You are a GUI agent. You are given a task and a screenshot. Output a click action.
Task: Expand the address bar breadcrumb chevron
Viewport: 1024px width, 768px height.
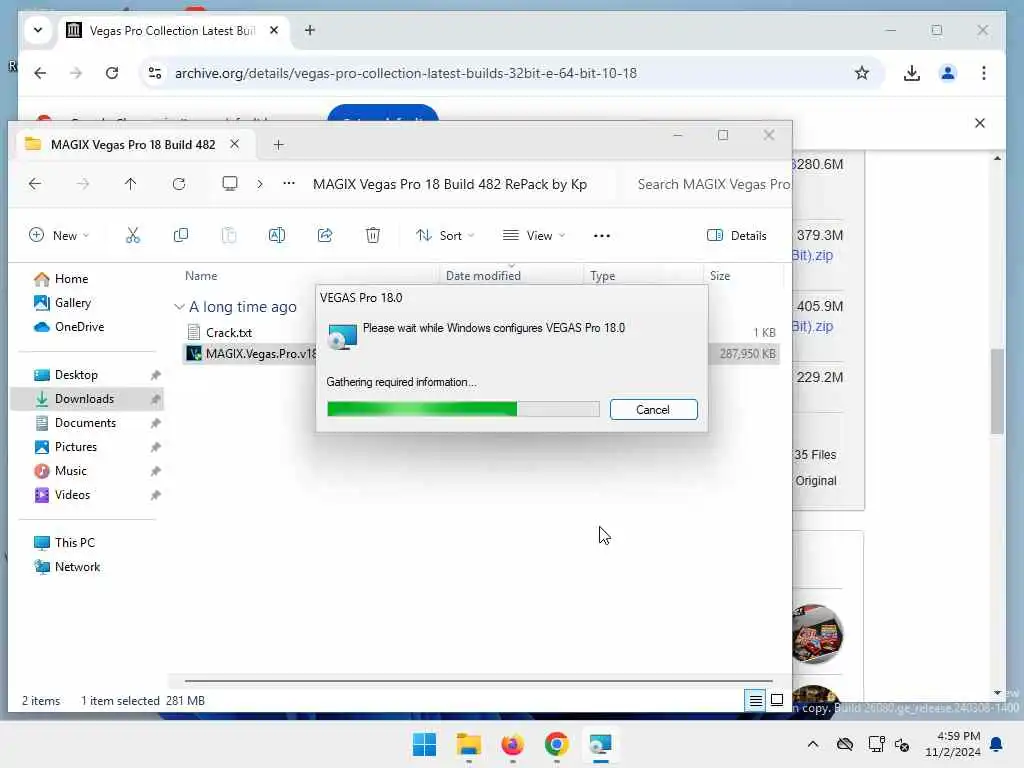260,184
